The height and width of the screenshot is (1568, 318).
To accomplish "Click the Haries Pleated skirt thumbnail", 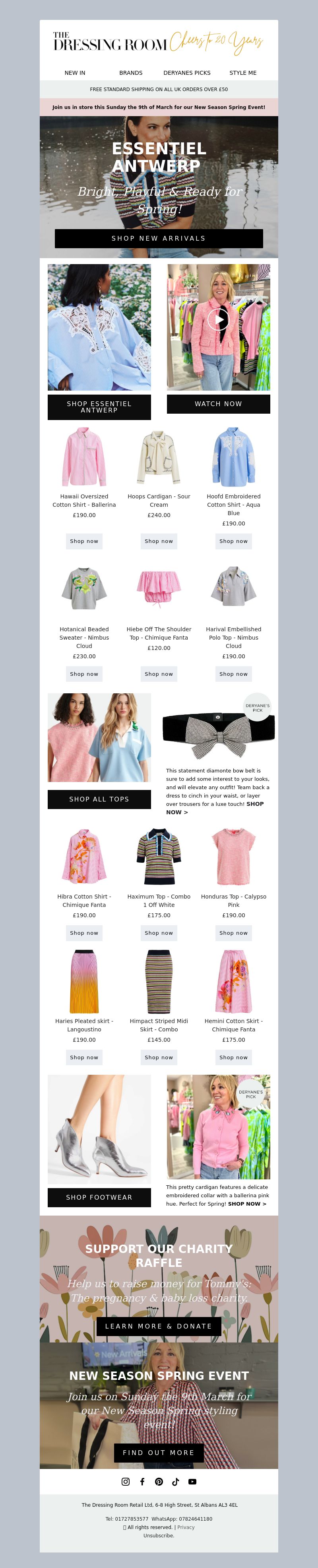I will tap(84, 981).
